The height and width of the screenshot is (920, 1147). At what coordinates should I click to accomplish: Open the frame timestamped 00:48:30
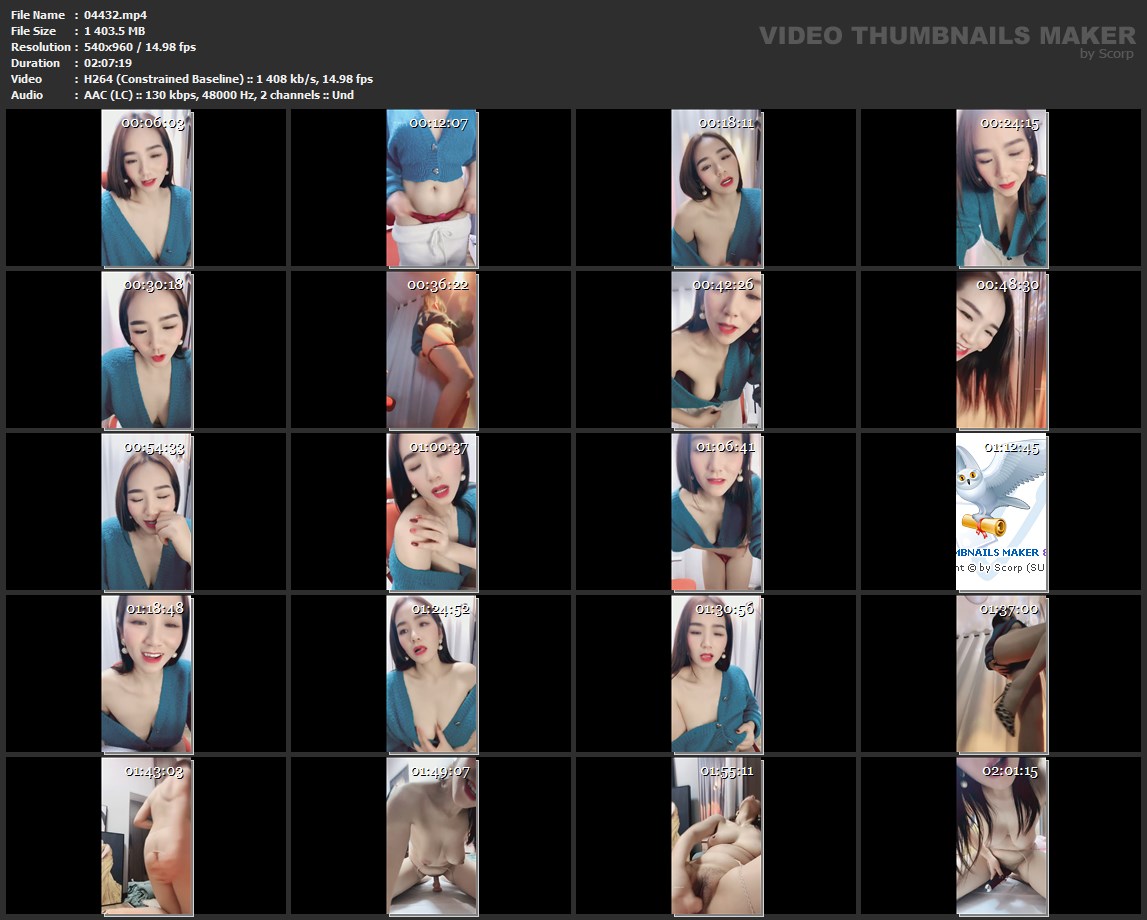[1001, 350]
